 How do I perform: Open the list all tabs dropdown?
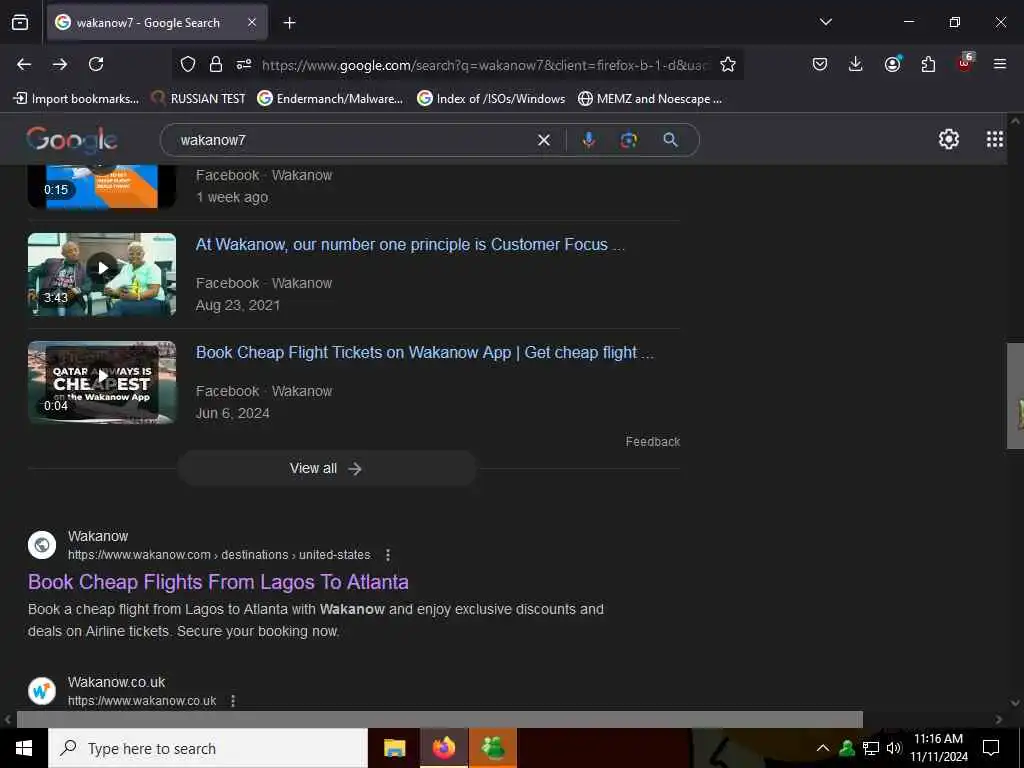point(825,22)
